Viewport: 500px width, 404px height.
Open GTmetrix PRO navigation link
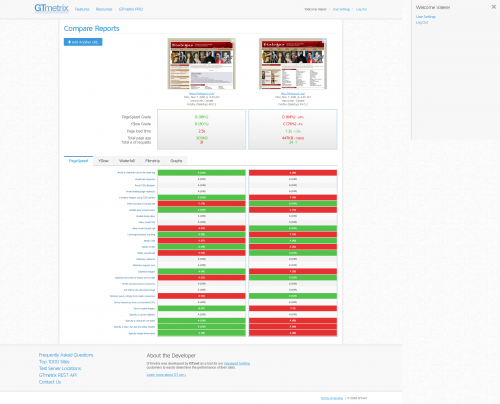click(x=131, y=9)
